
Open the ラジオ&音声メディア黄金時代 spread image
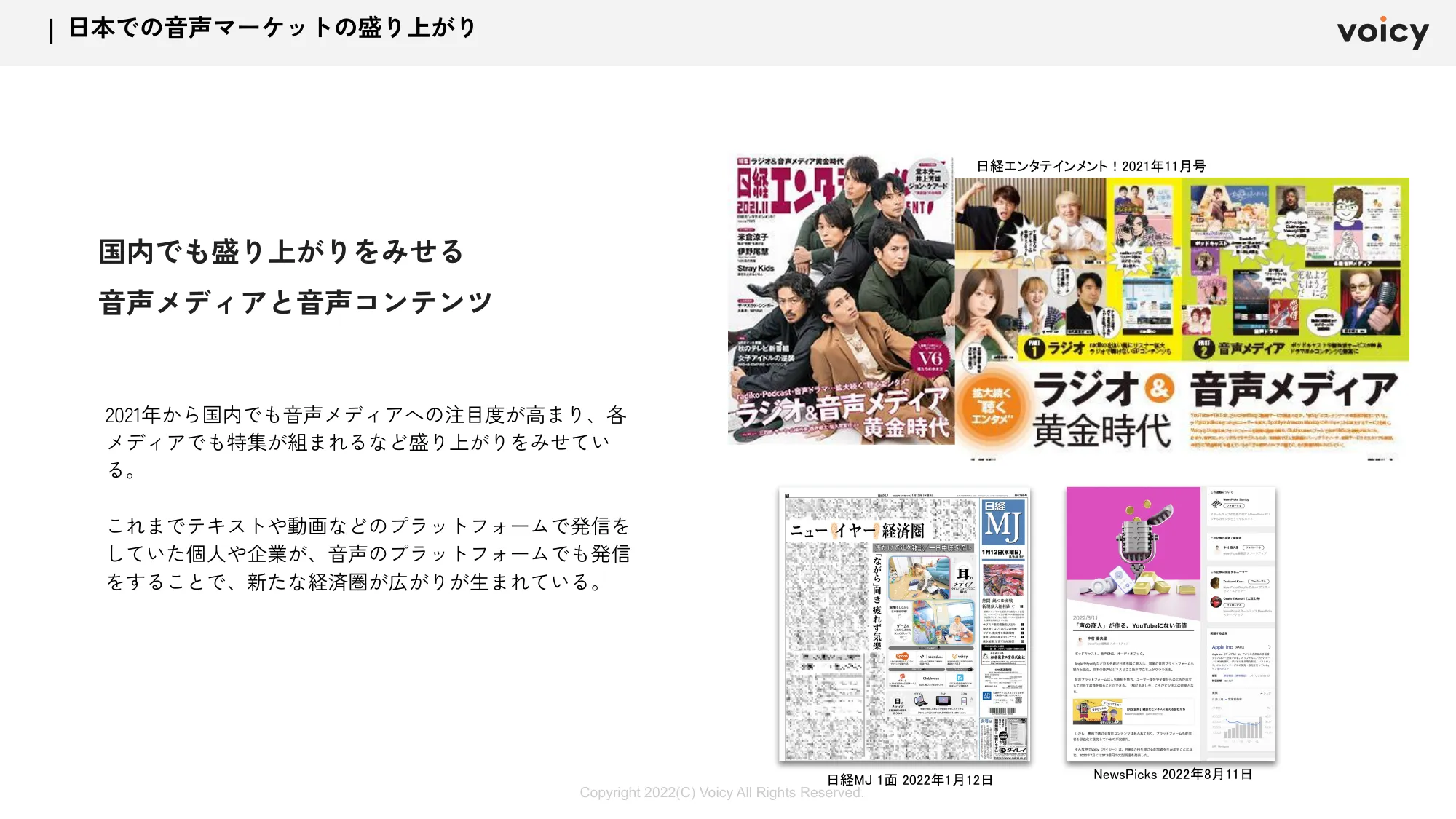tap(1182, 319)
